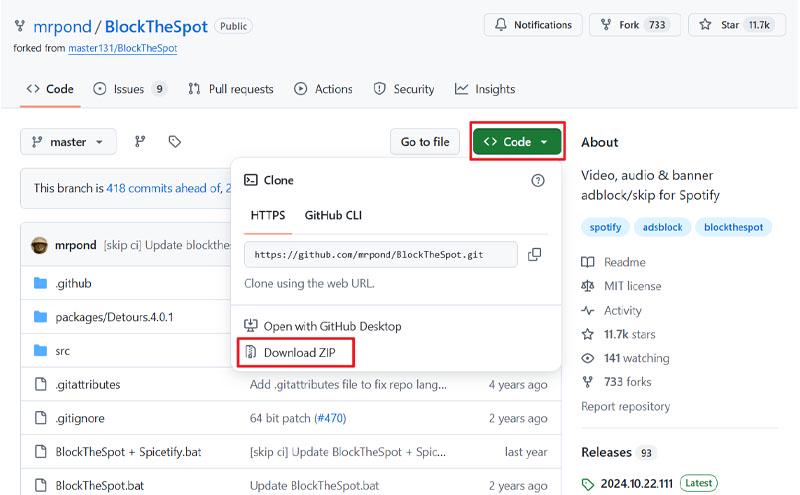This screenshot has height=495, width=800.
Task: Click the star icon beside 11.7k stars
Action: [588, 334]
